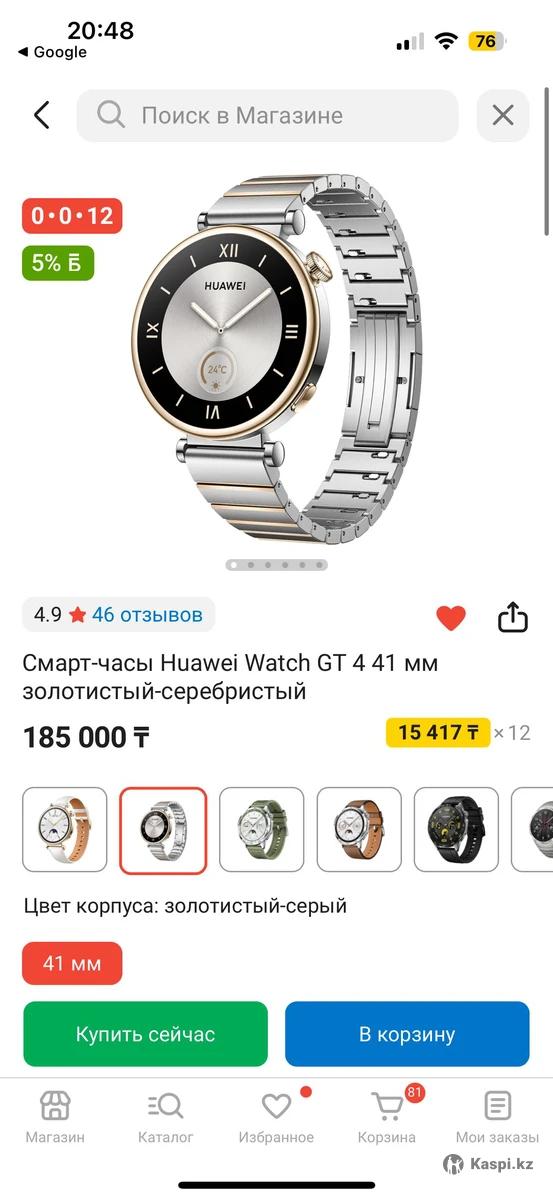Open Корзина cart with 81 badge

pyautogui.click(x=387, y=1117)
